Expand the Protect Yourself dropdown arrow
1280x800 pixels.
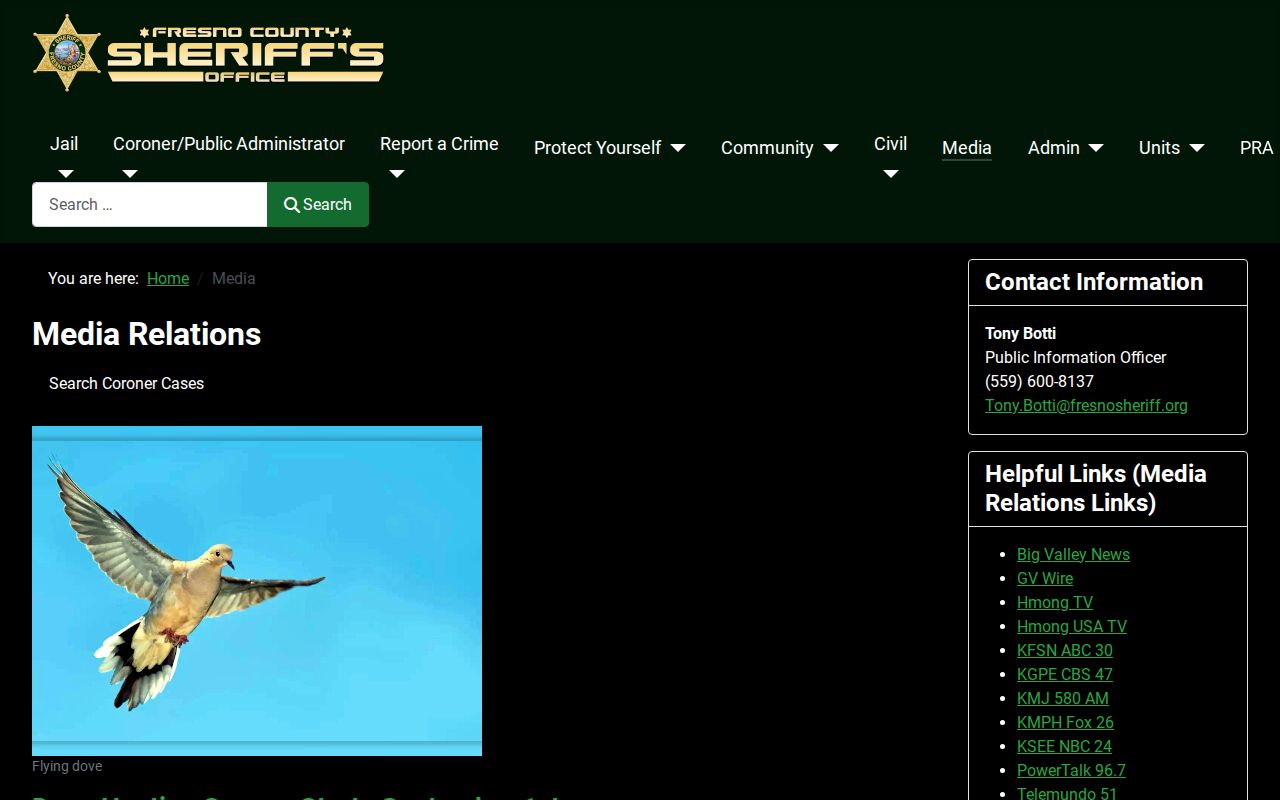point(678,148)
